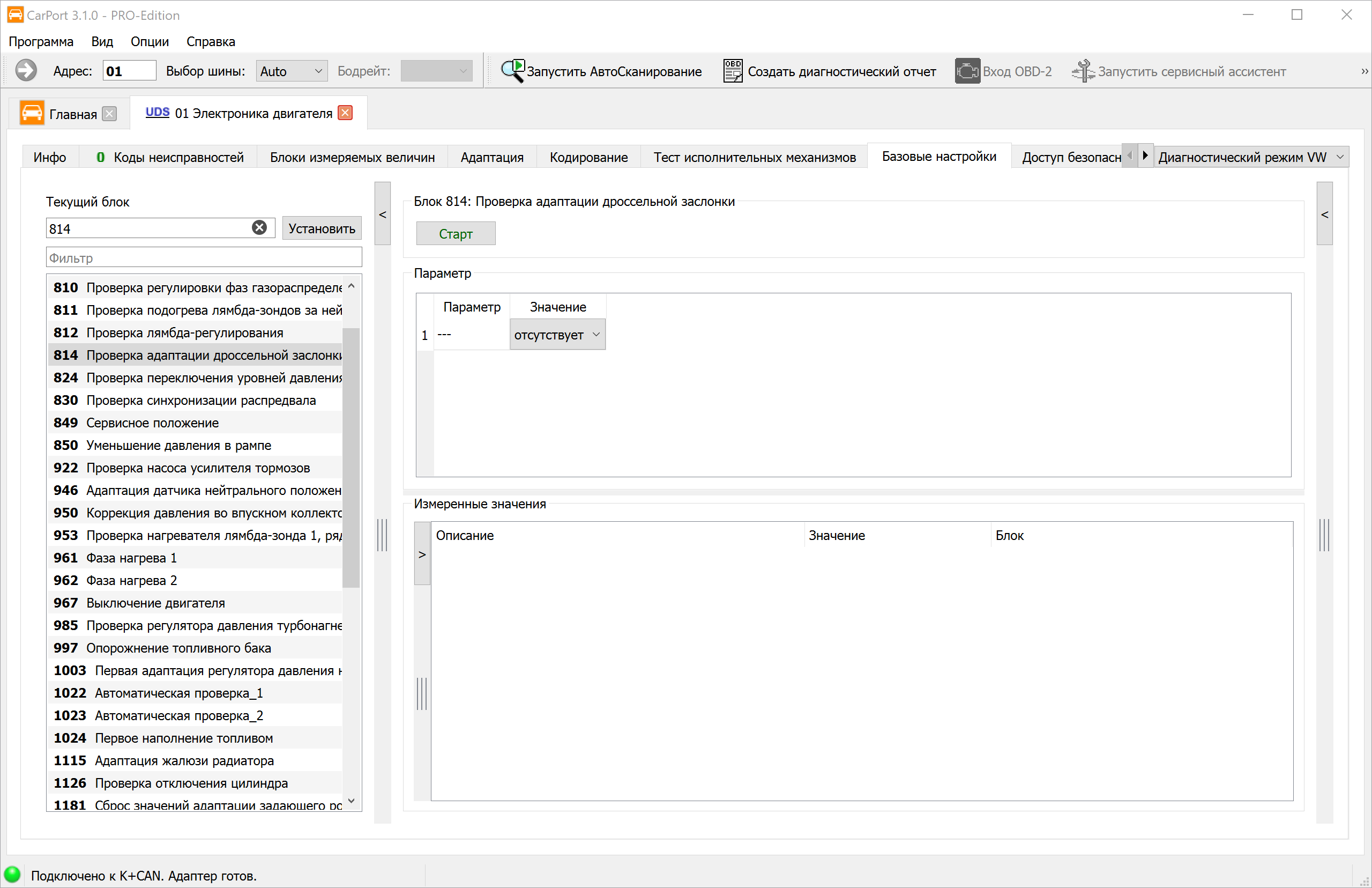Expand toolbar overflow chevron
This screenshot has width=1372, height=888.
(1364, 71)
